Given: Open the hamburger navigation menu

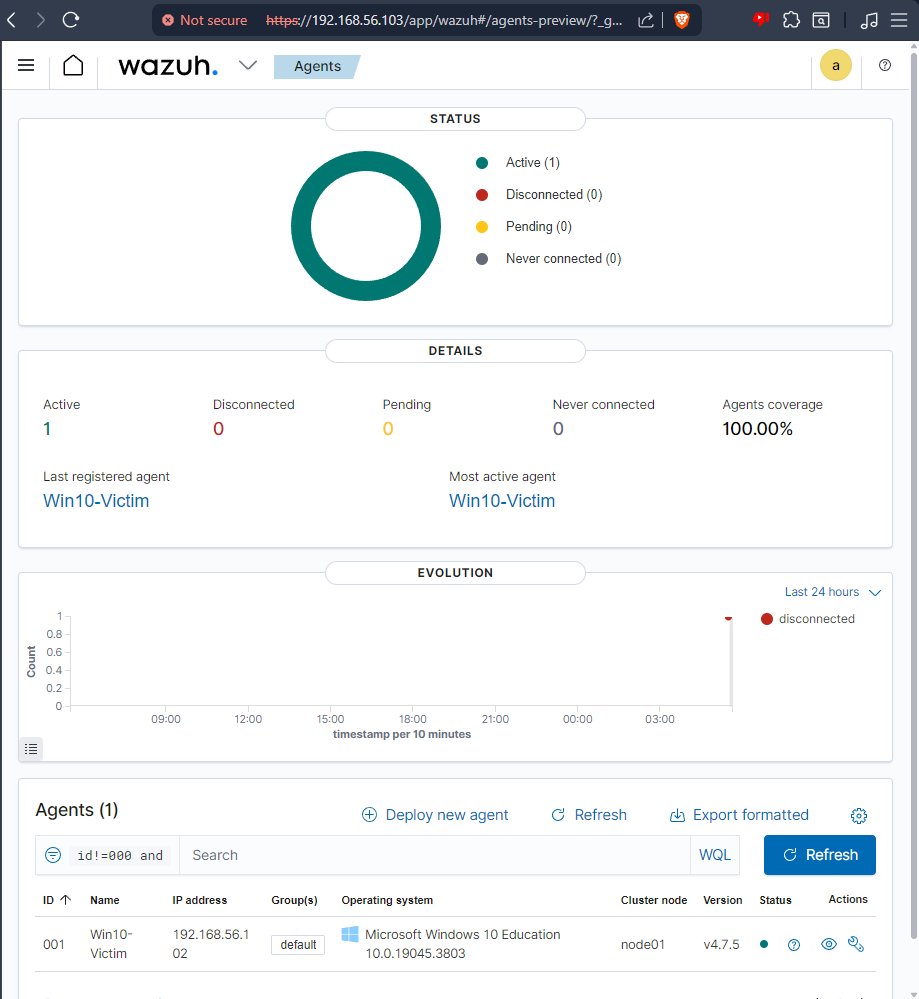Looking at the screenshot, I should [x=26, y=65].
